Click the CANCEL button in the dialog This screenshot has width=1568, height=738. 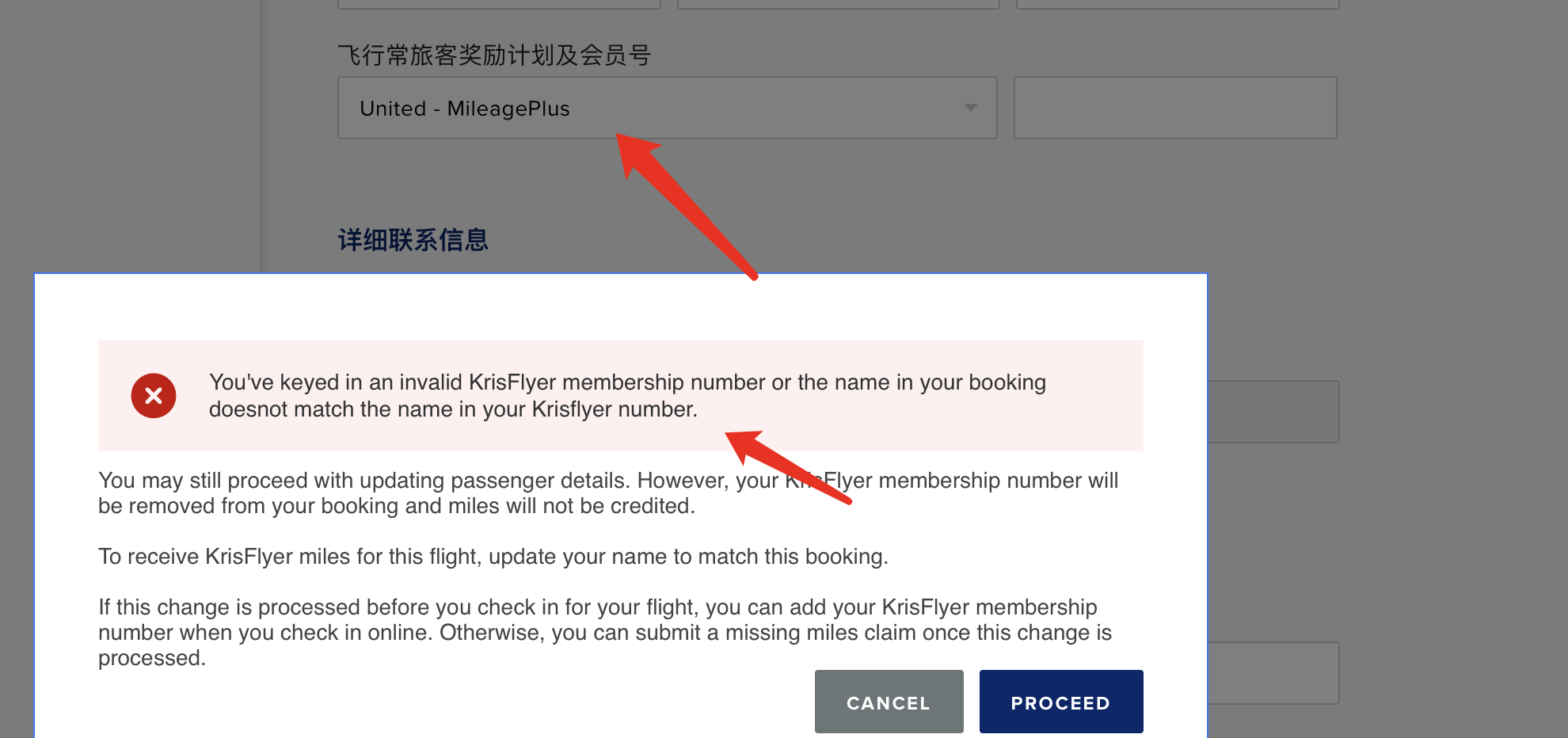click(889, 702)
